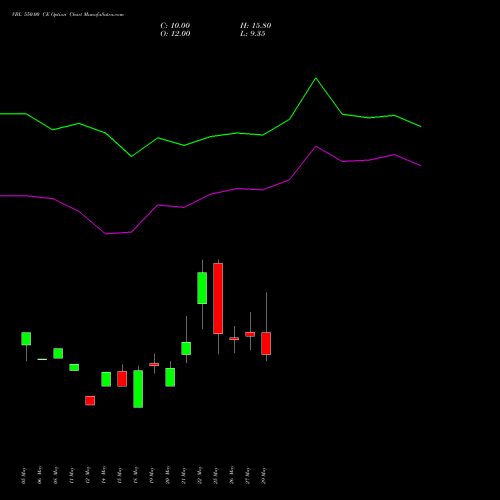Select the 08 May date label
This screenshot has height=500, width=500.
(x=55, y=475)
